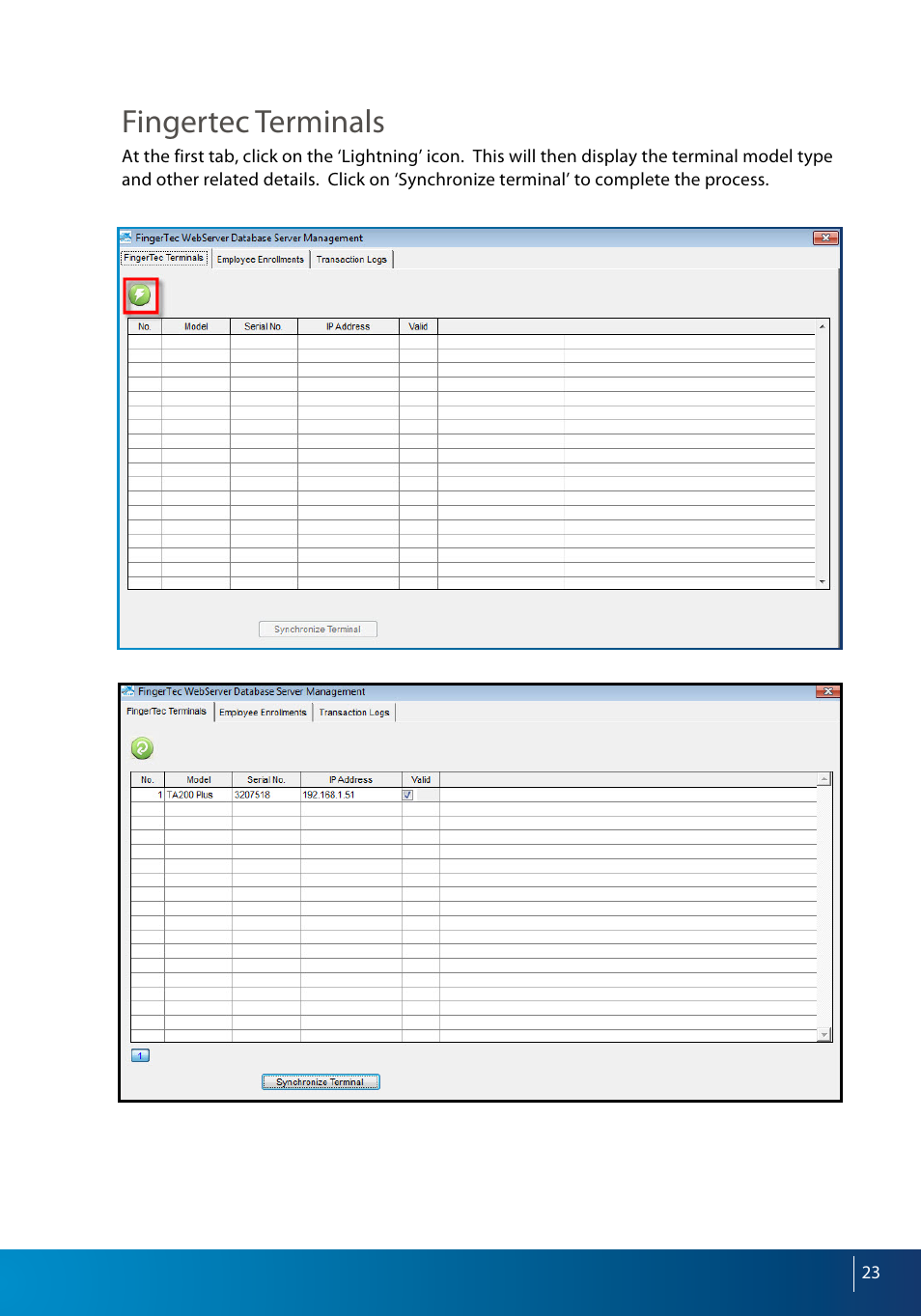The width and height of the screenshot is (921, 1316).
Task: Open Employee Enrollments tab in upper window
Action: (x=261, y=259)
